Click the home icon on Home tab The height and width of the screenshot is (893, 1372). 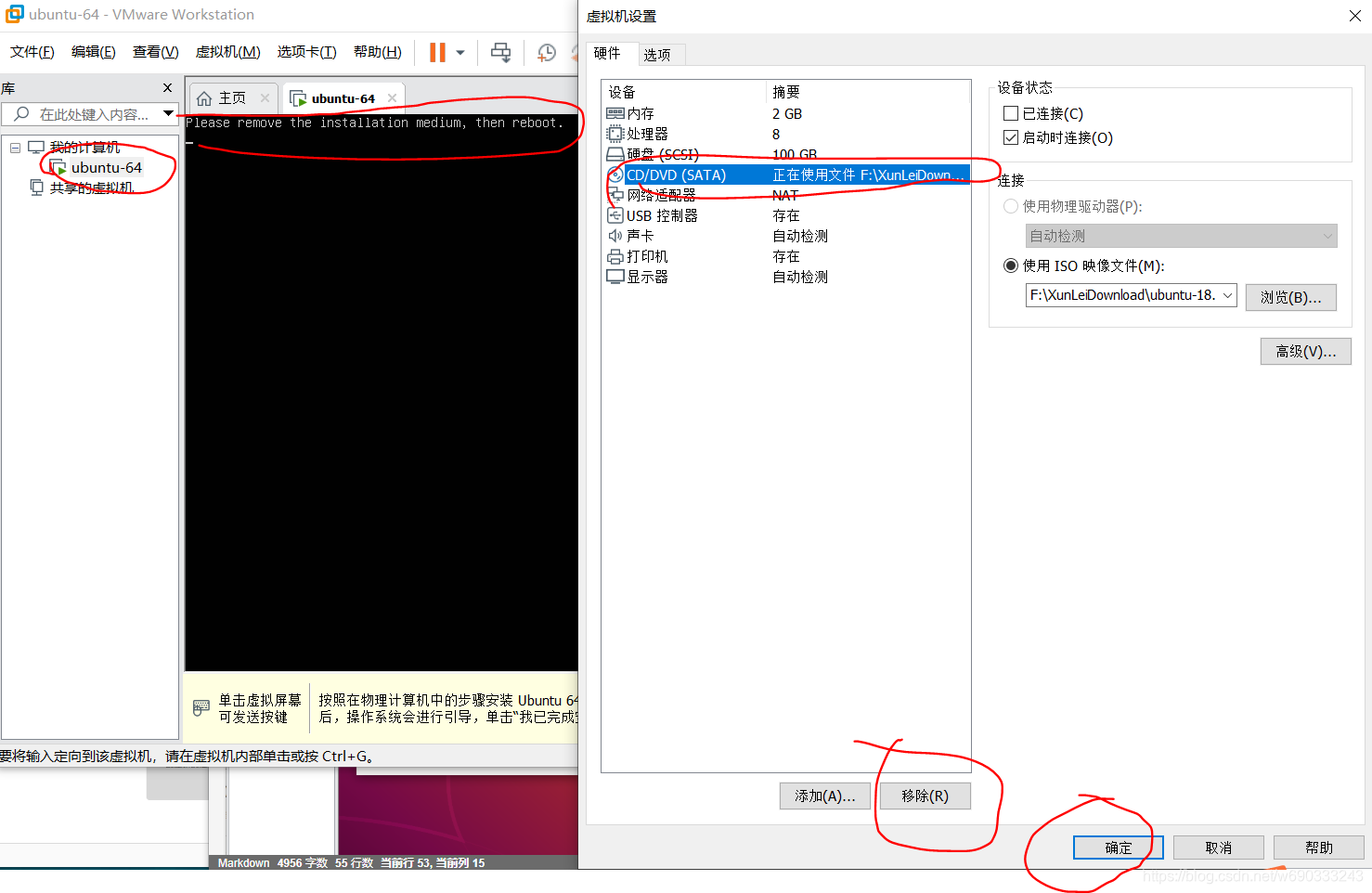click(x=204, y=98)
